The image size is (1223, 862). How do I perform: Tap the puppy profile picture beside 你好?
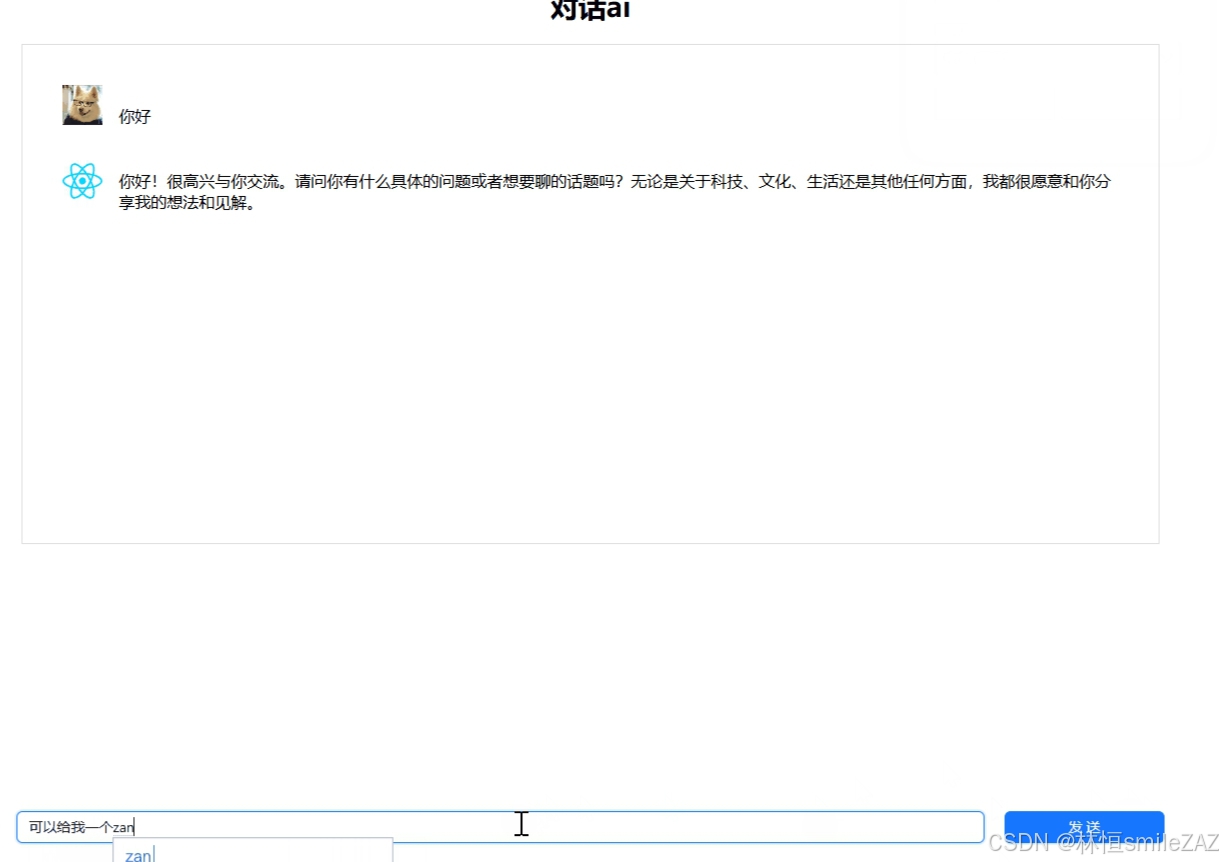point(81,104)
